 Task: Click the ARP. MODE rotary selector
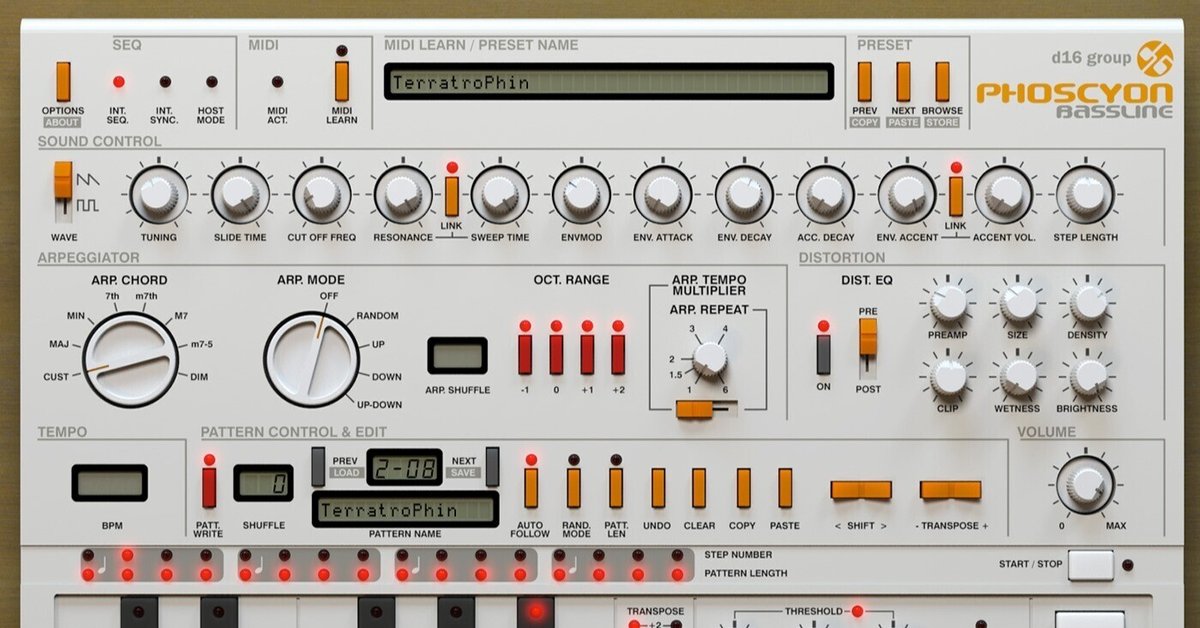[312, 358]
